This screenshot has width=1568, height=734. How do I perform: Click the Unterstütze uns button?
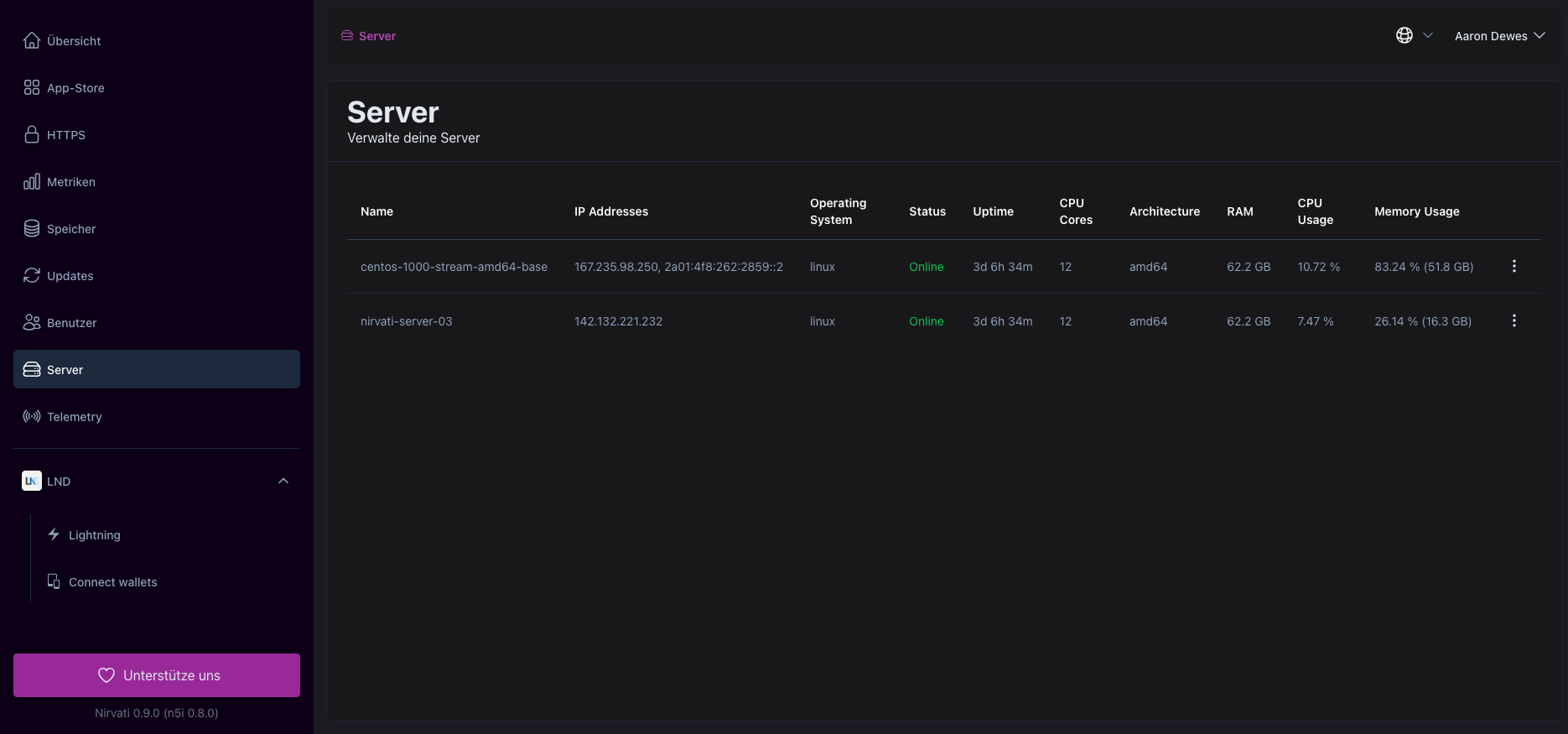click(x=157, y=675)
